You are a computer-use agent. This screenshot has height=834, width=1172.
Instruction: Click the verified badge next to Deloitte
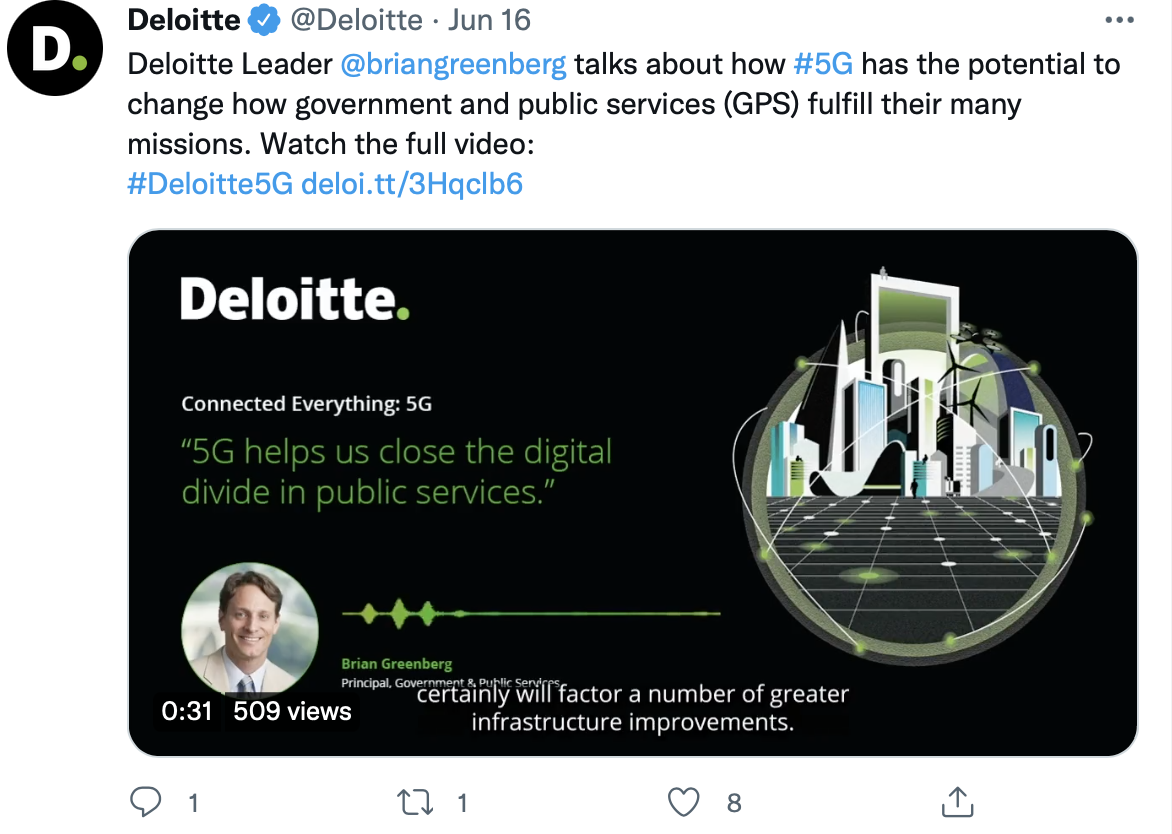[x=263, y=19]
